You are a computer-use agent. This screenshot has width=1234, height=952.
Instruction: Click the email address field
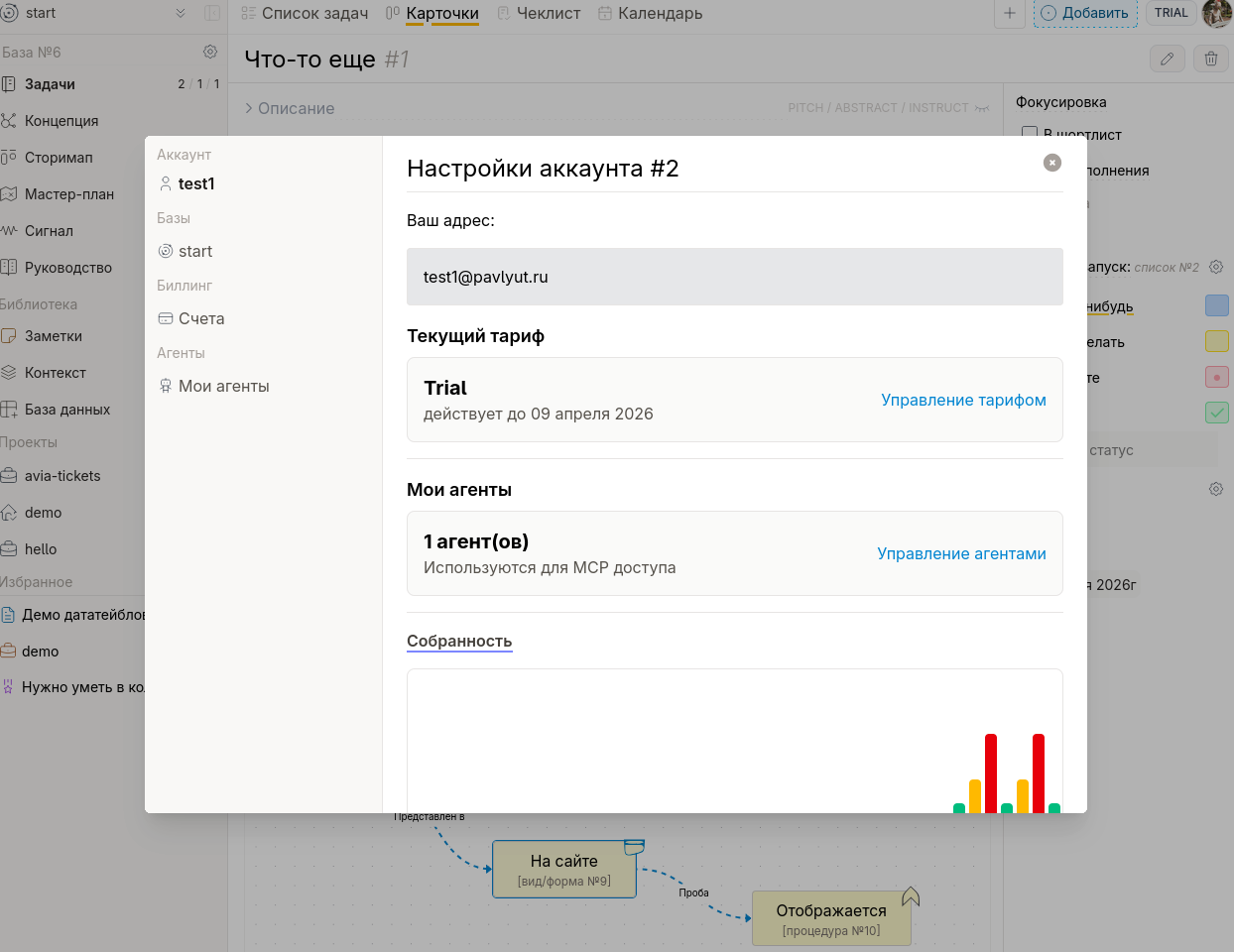[734, 277]
